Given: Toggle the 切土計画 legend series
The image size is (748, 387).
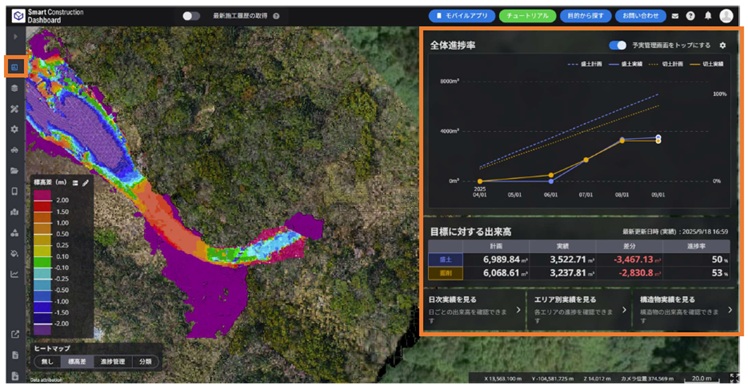Looking at the screenshot, I should click(x=666, y=64).
